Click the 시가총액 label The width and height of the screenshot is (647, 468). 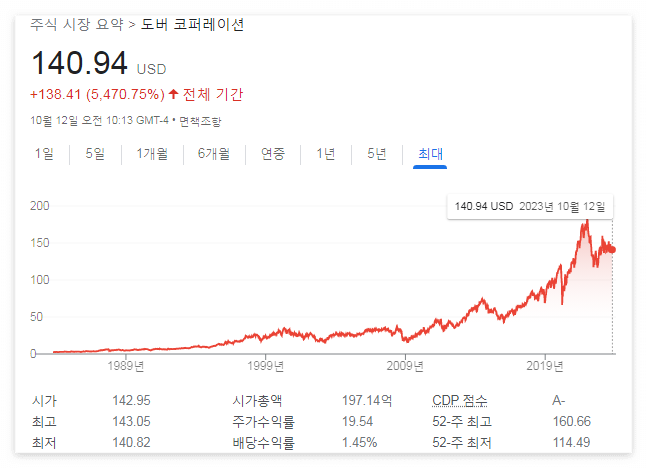click(257, 400)
